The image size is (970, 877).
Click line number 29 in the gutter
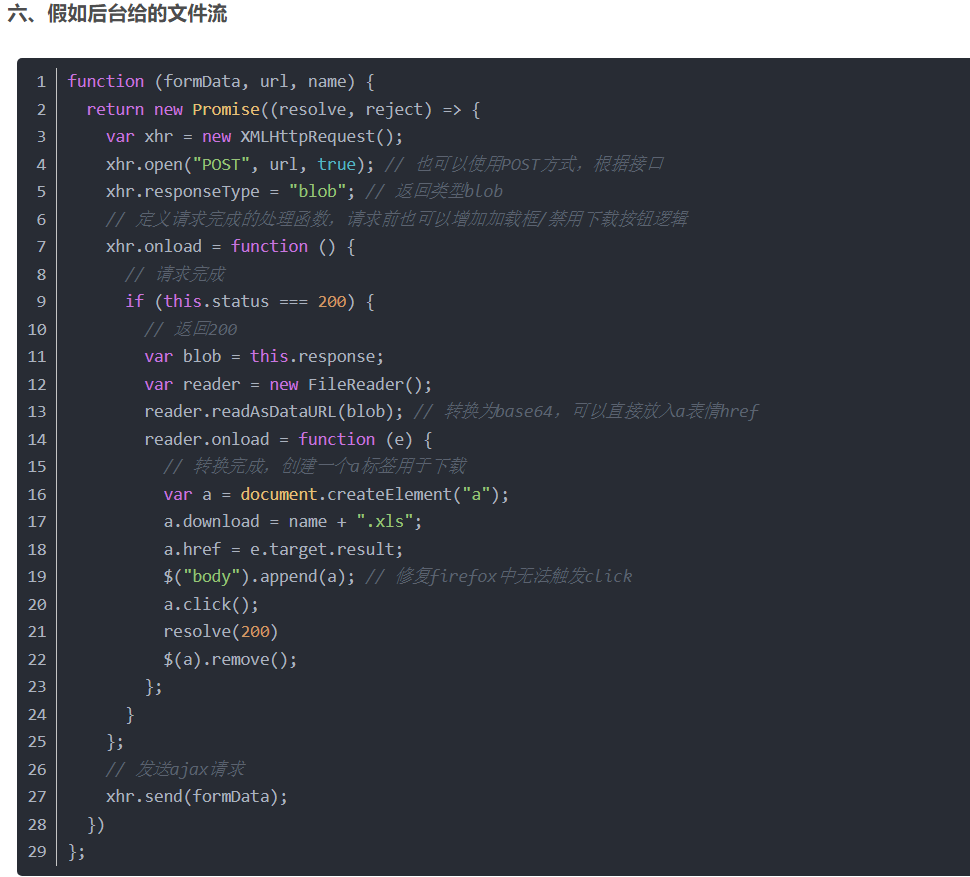(x=37, y=851)
